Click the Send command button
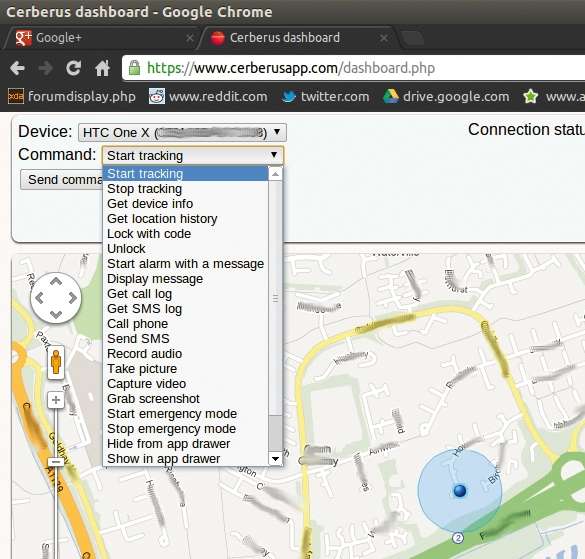The width and height of the screenshot is (585, 559). [x=62, y=179]
